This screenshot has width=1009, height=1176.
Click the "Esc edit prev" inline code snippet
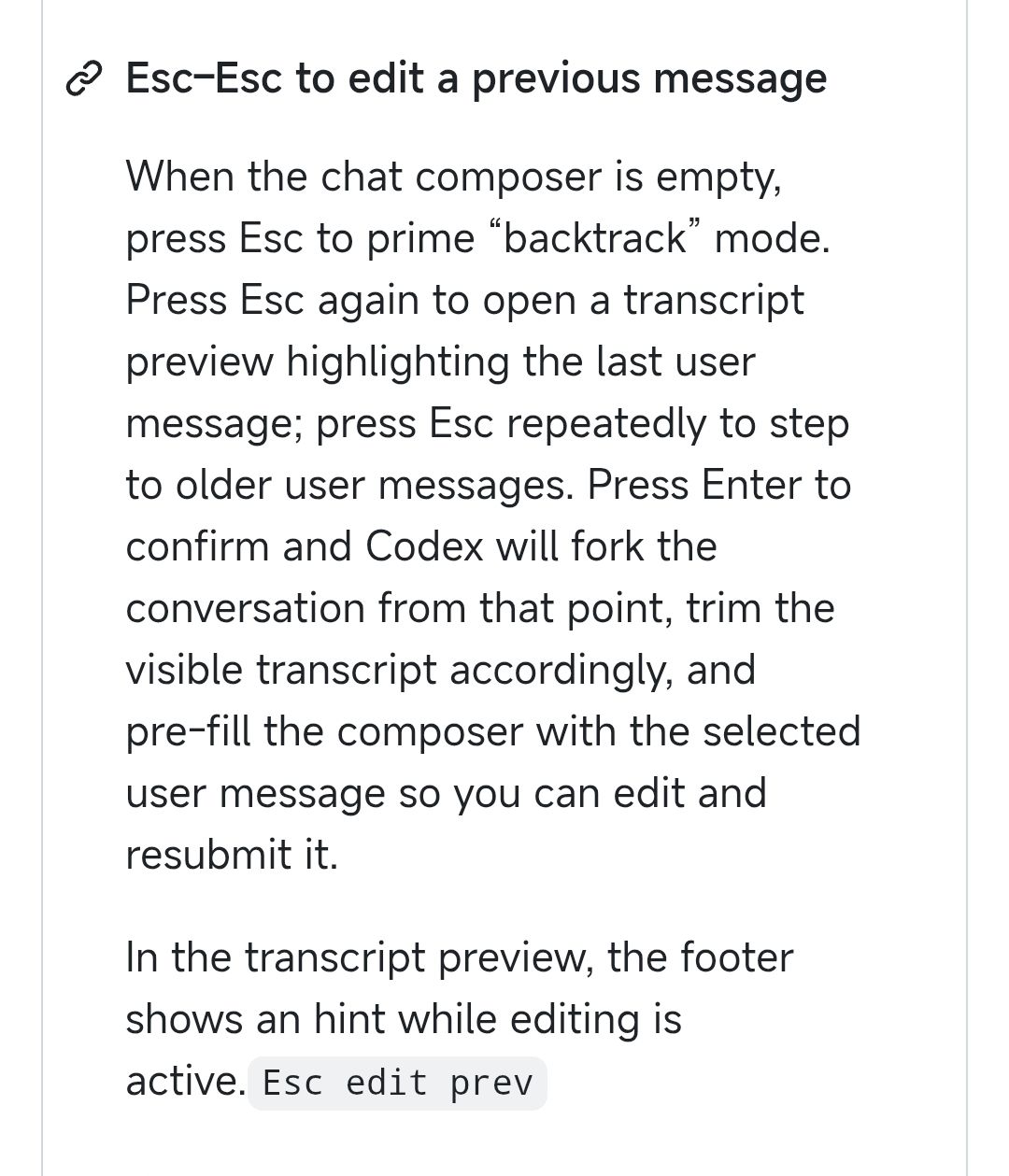tap(397, 1083)
